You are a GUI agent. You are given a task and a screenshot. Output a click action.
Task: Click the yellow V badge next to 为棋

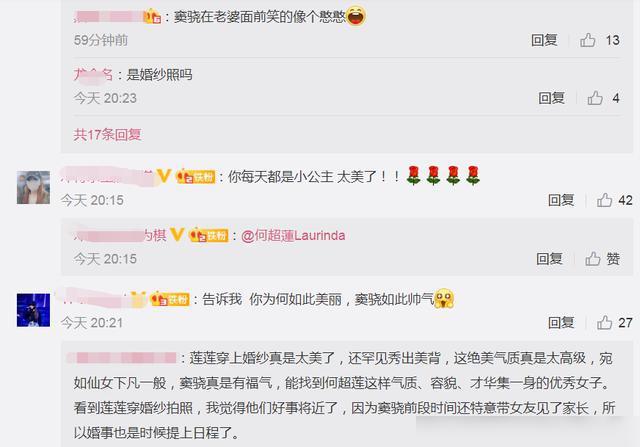pyautogui.click(x=177, y=235)
